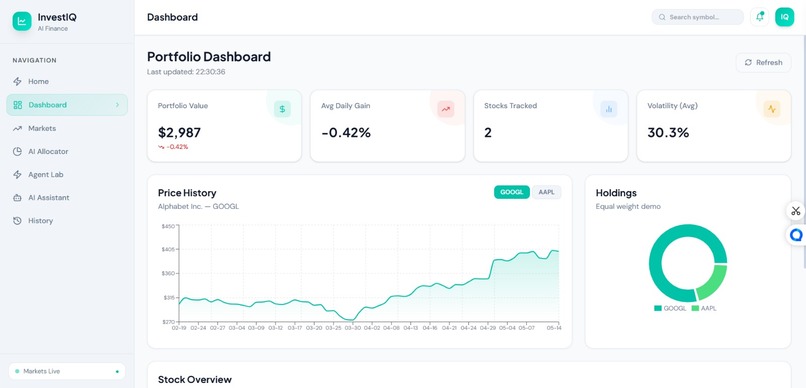Image resolution: width=806 pixels, height=388 pixels.
Task: Click the Portfolio Dashboard heading
Action: point(209,57)
